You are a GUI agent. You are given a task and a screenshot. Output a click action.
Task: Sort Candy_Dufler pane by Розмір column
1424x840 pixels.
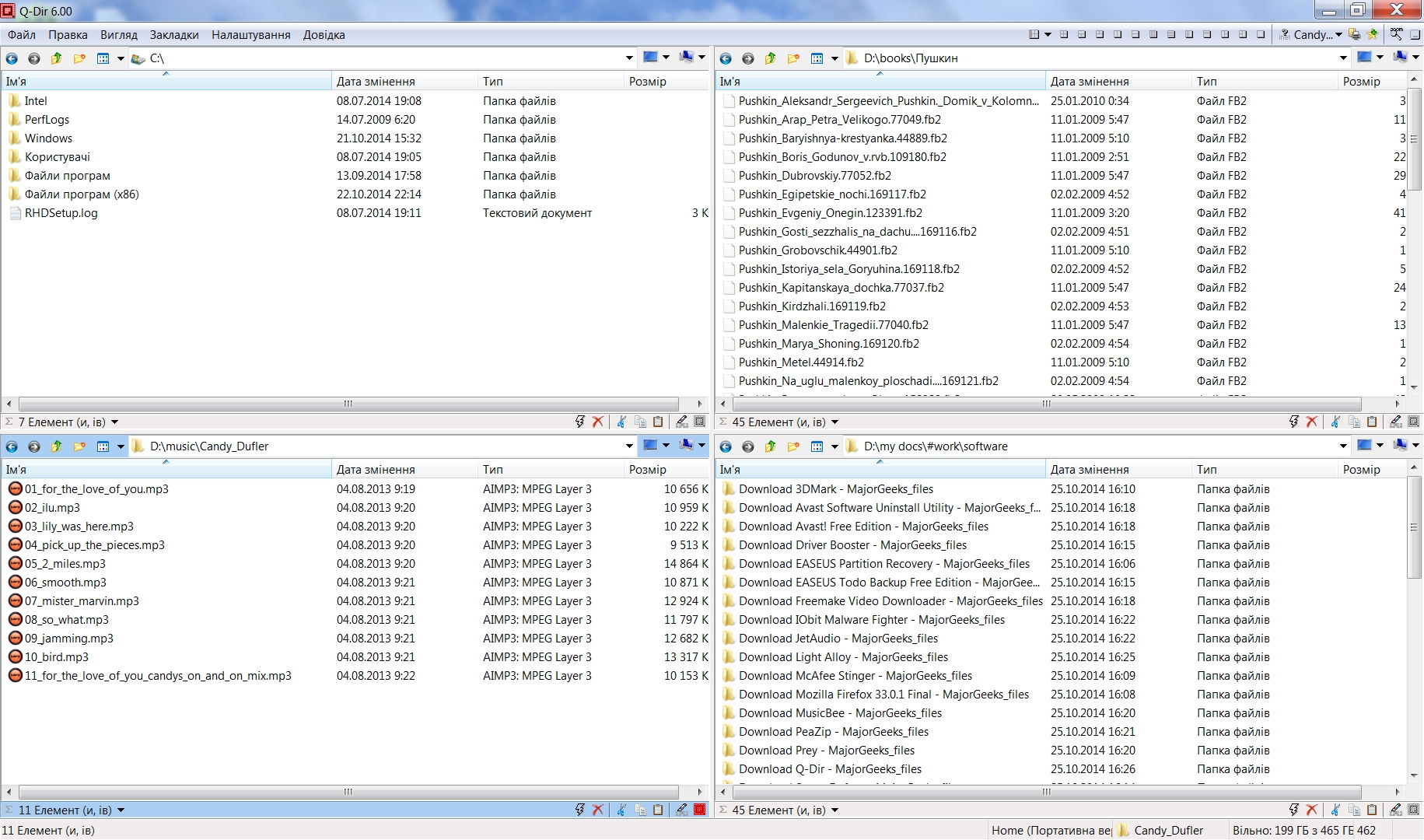(x=667, y=470)
